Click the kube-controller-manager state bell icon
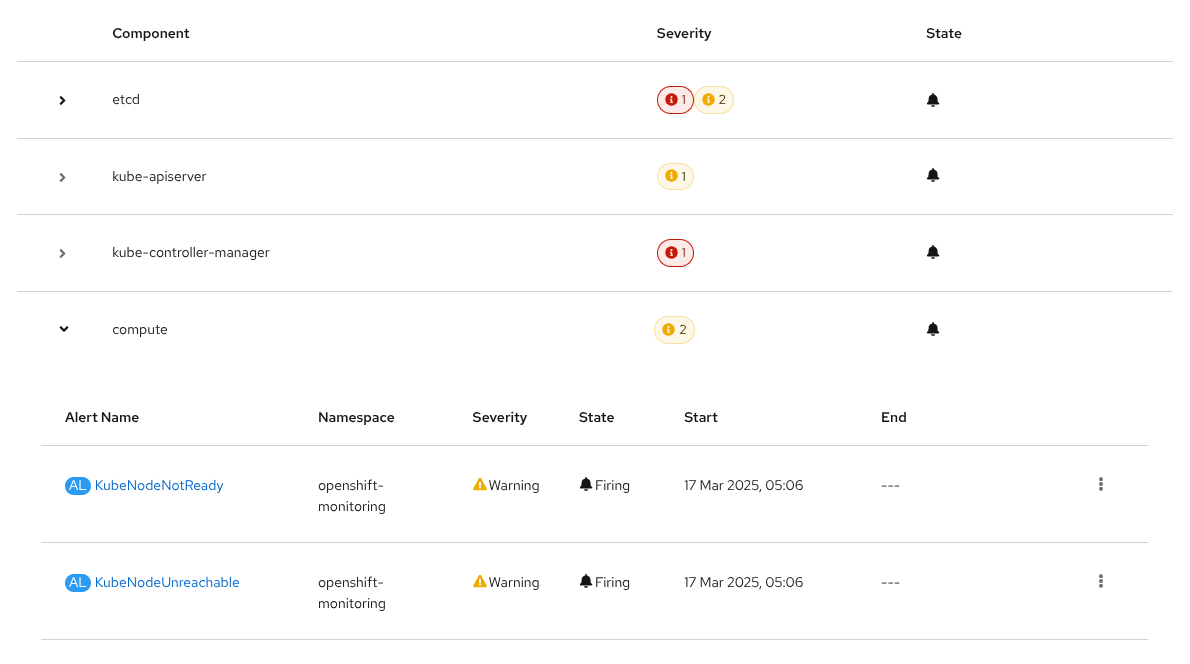Viewport: 1190px width, 664px height. [x=933, y=252]
